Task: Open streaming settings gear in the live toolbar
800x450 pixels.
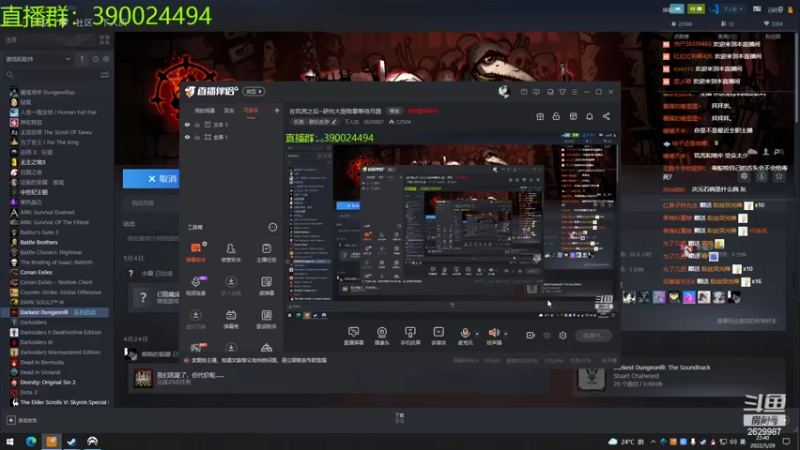Action: [x=563, y=335]
